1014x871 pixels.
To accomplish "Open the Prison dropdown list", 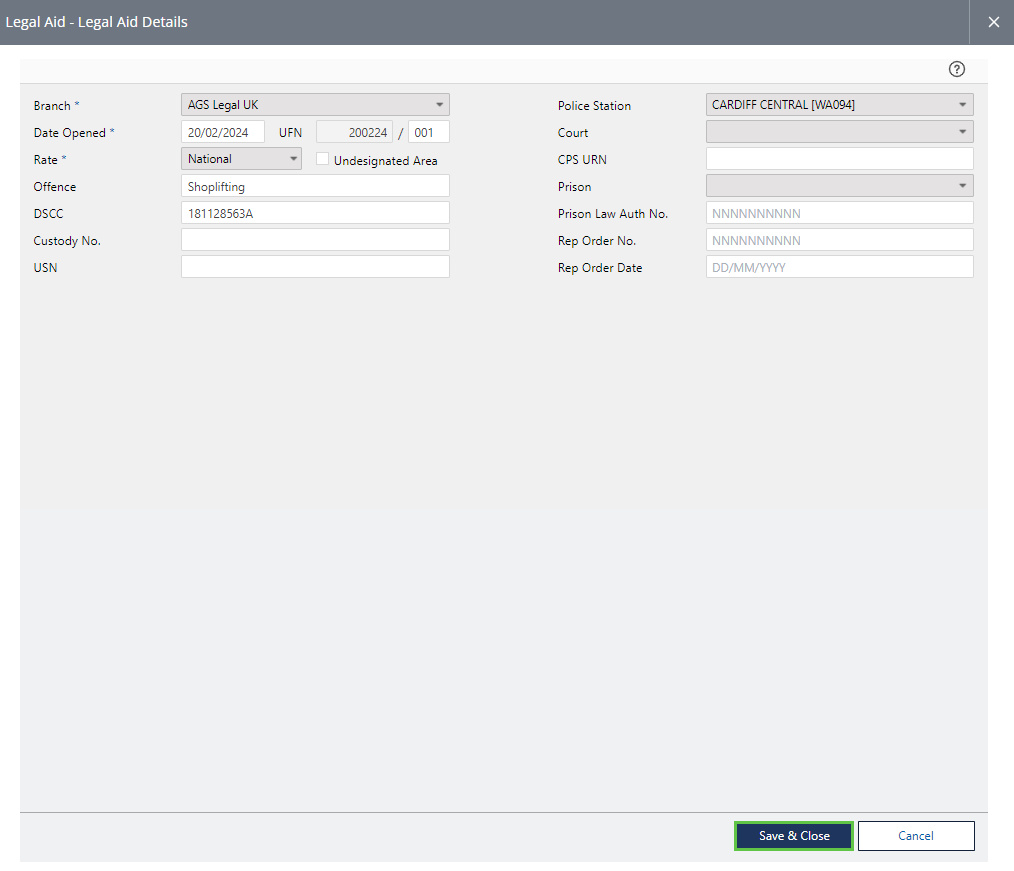I will click(x=839, y=186).
